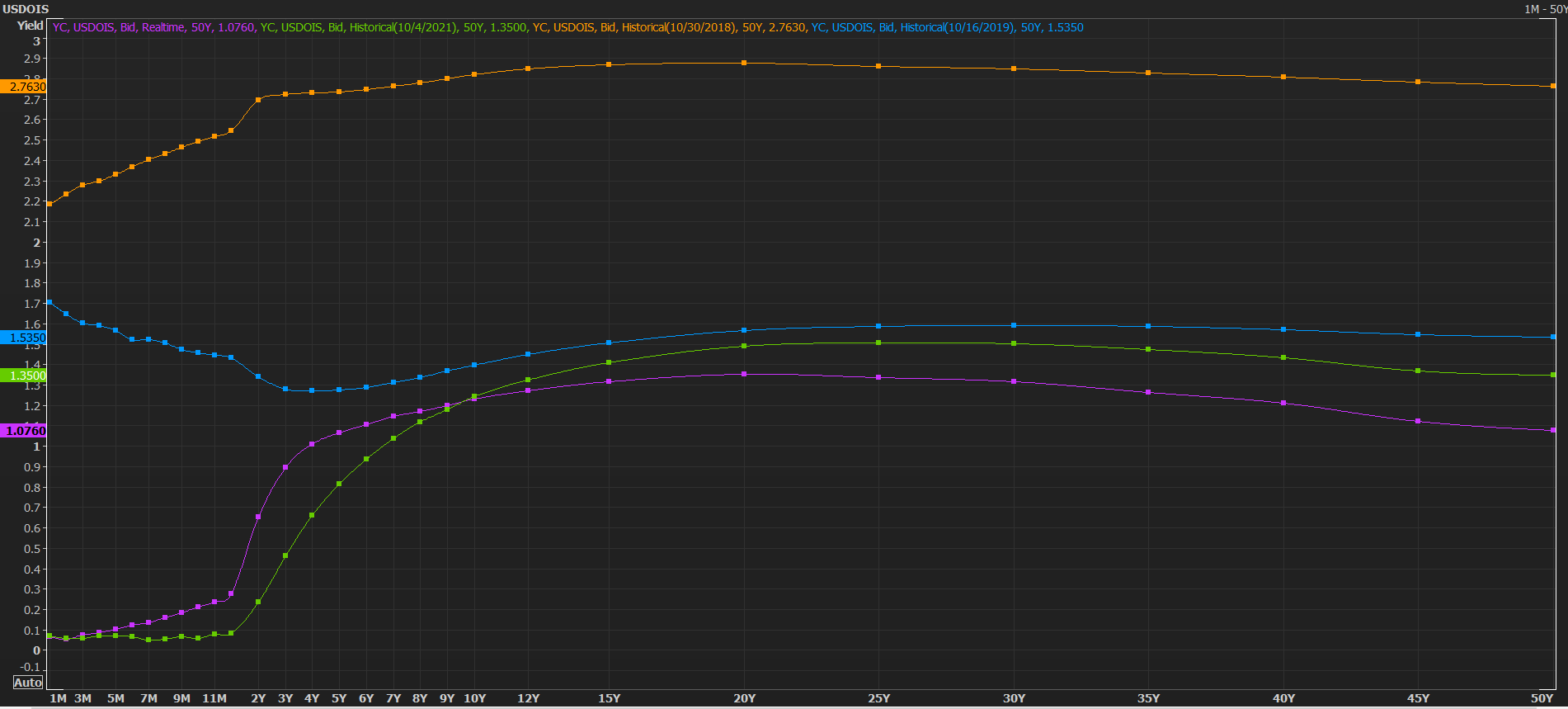Select orange curve data point at 45Y
Screen dimensions: 1568x709
point(1418,82)
